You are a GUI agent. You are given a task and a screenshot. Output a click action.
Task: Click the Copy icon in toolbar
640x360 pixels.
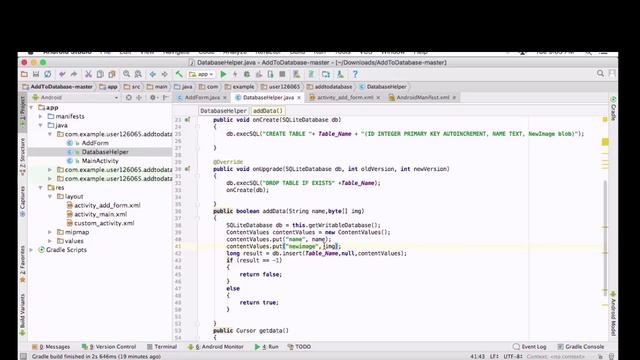pyautogui.click(x=100, y=74)
